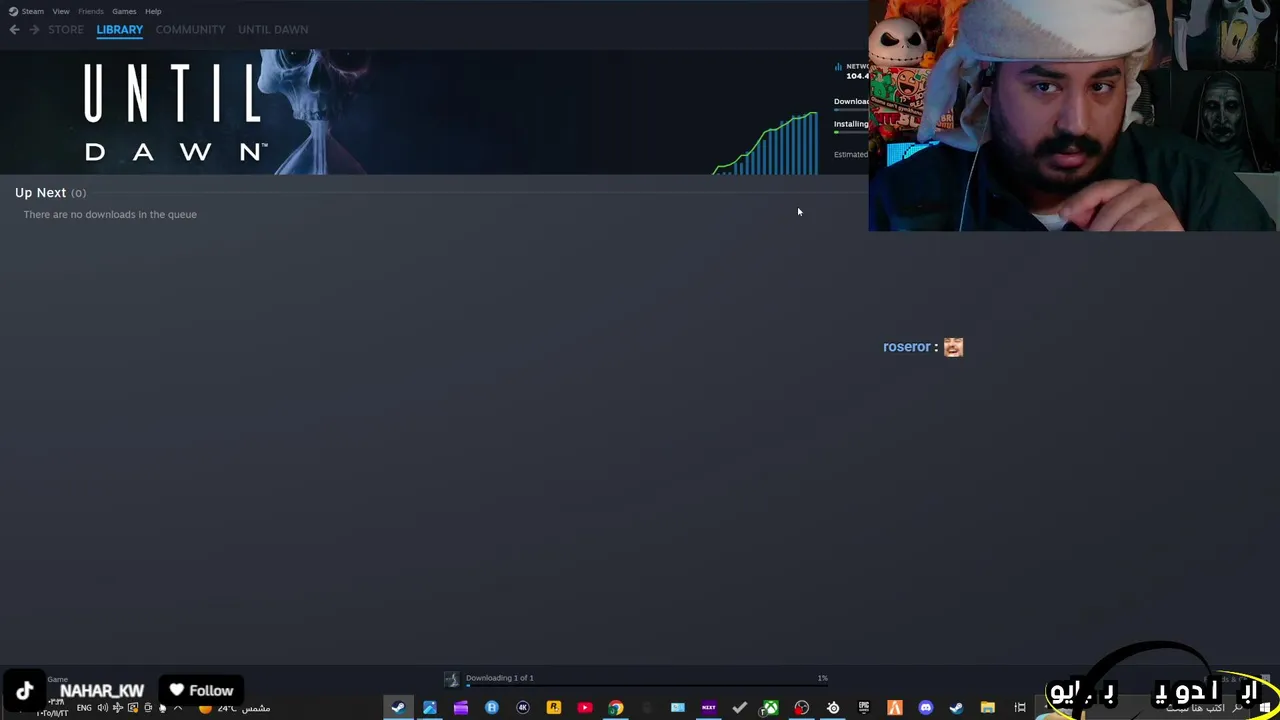Click the Follow button overlay
1280x720 pixels.
[202, 691]
